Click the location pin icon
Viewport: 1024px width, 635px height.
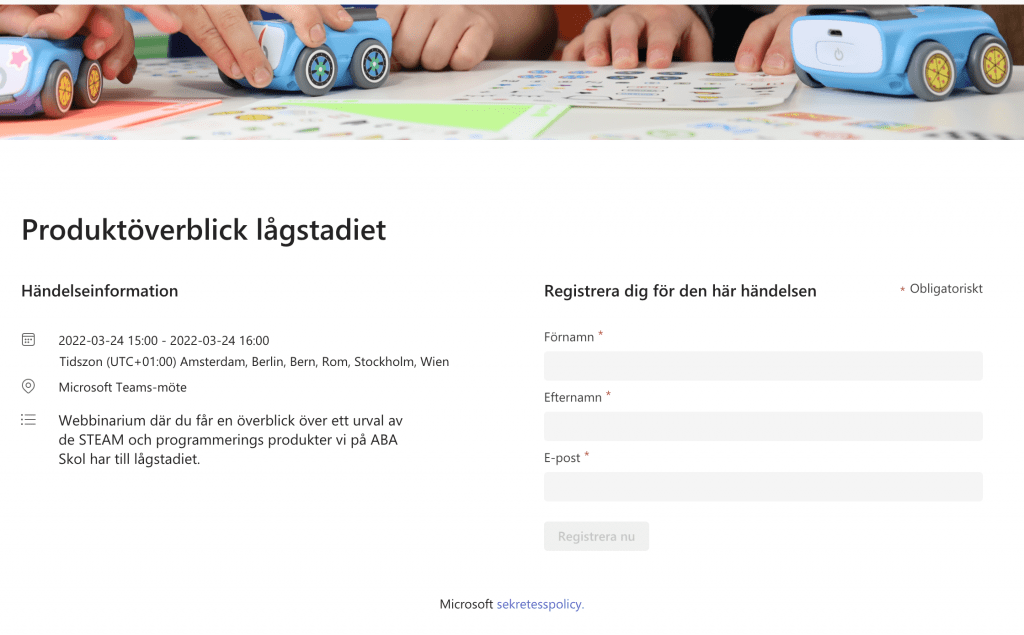point(29,387)
